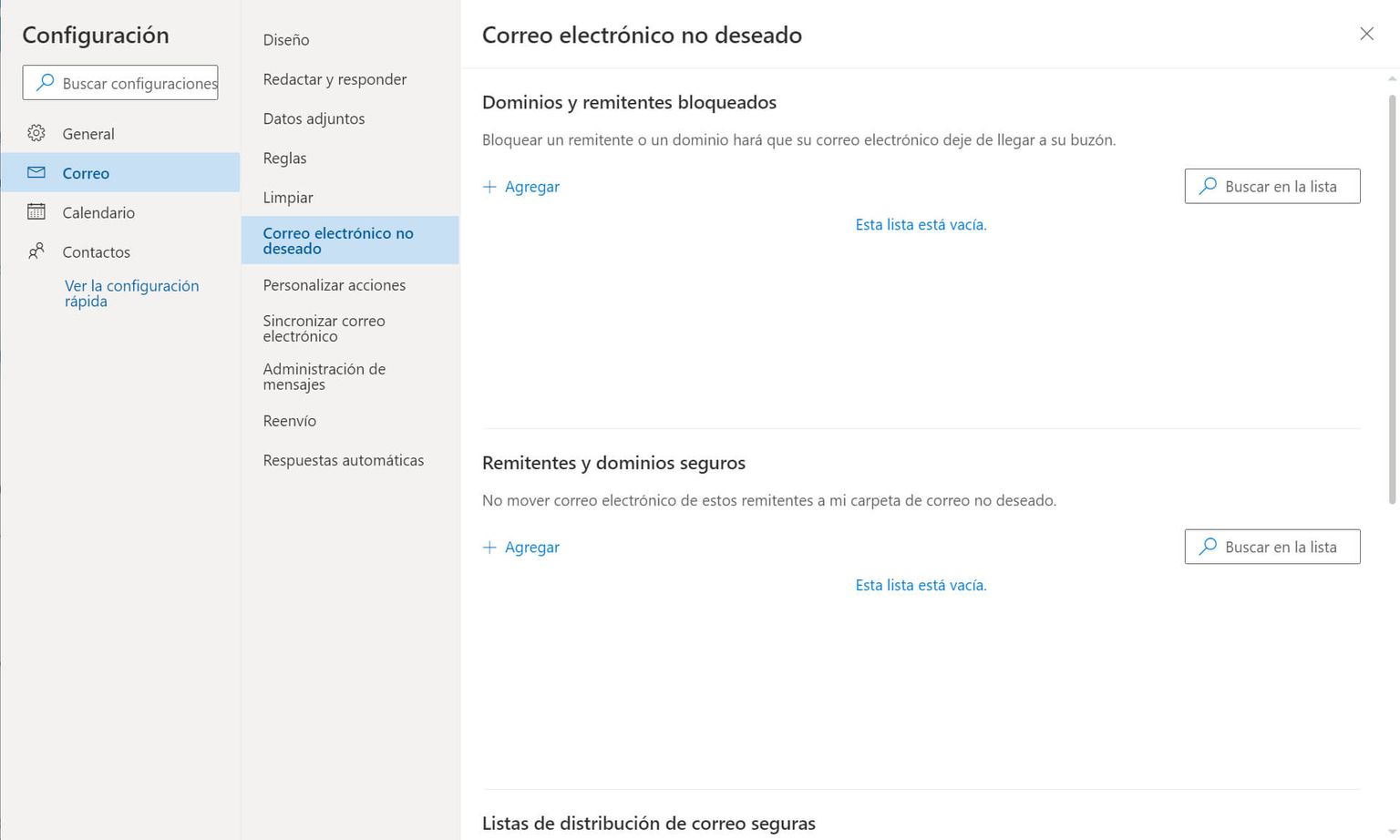Open Respuestas automáticas settings

pos(350,460)
